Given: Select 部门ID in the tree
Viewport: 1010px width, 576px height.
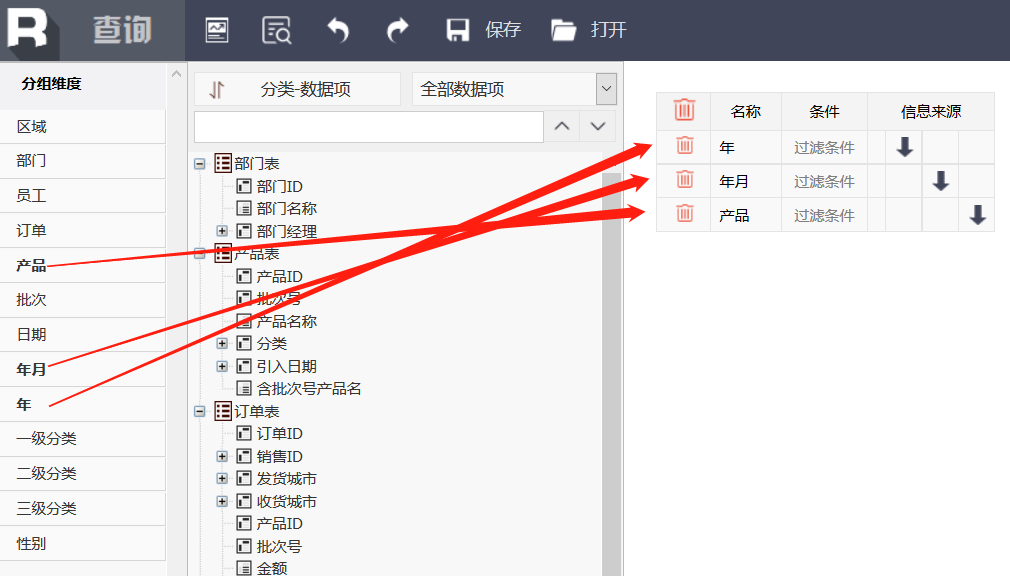Looking at the screenshot, I should click(x=280, y=186).
